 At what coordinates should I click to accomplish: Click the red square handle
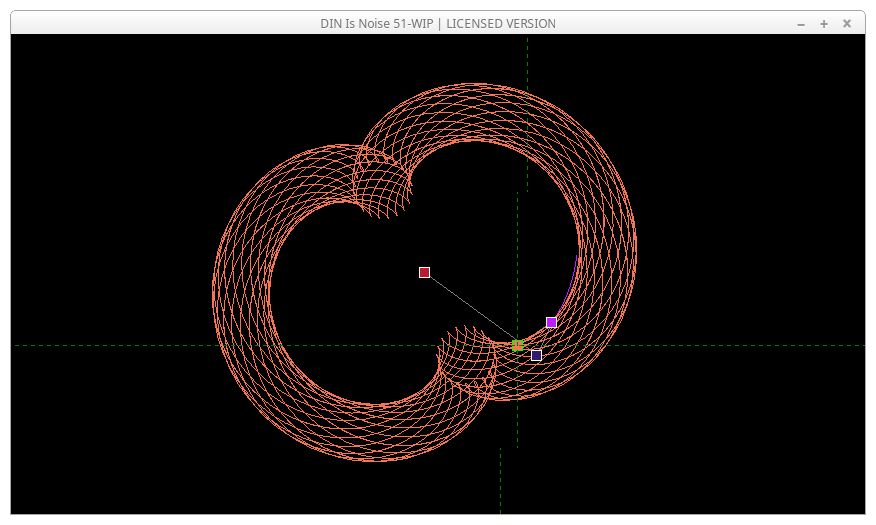[424, 272]
